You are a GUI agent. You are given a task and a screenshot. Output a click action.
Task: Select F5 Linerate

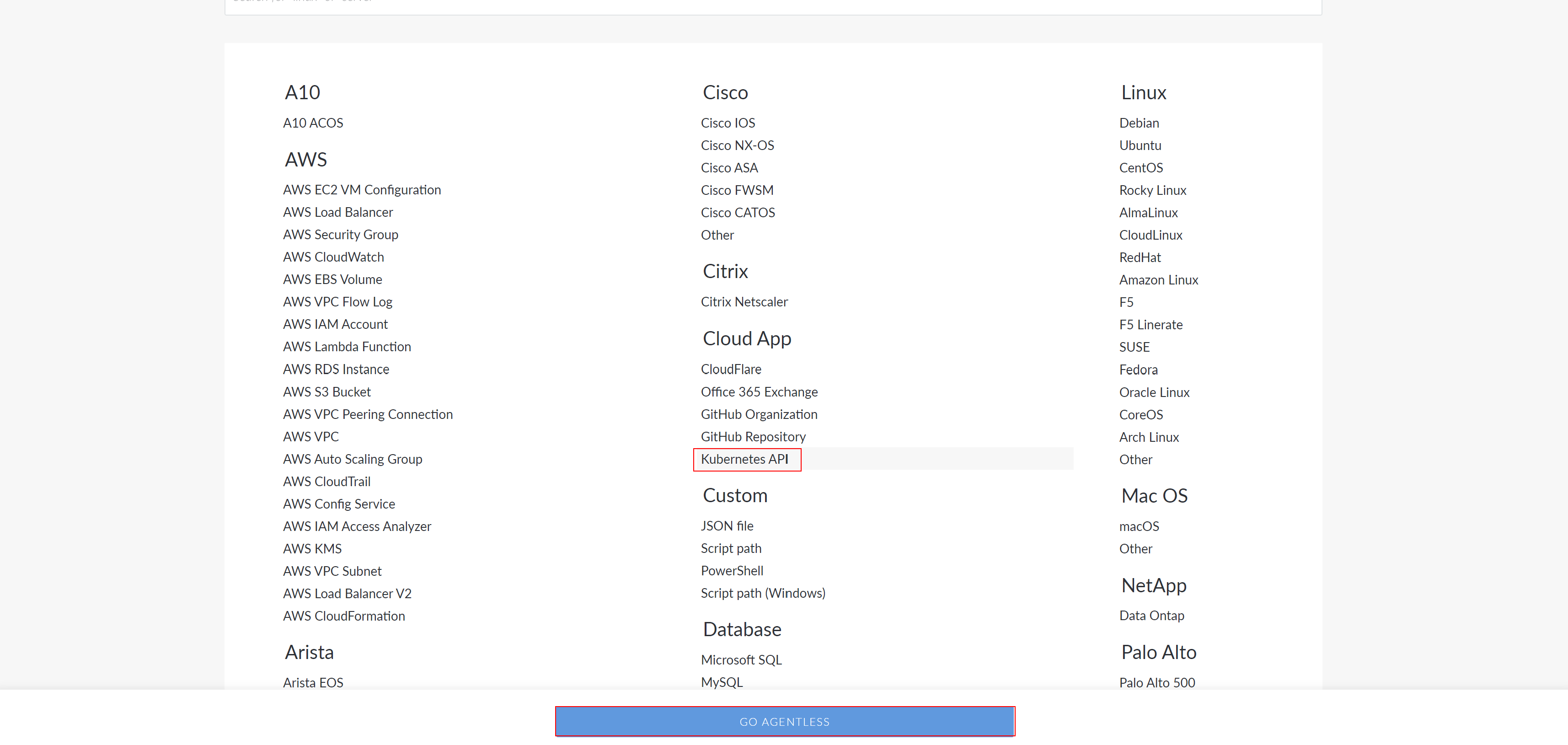pos(1151,325)
